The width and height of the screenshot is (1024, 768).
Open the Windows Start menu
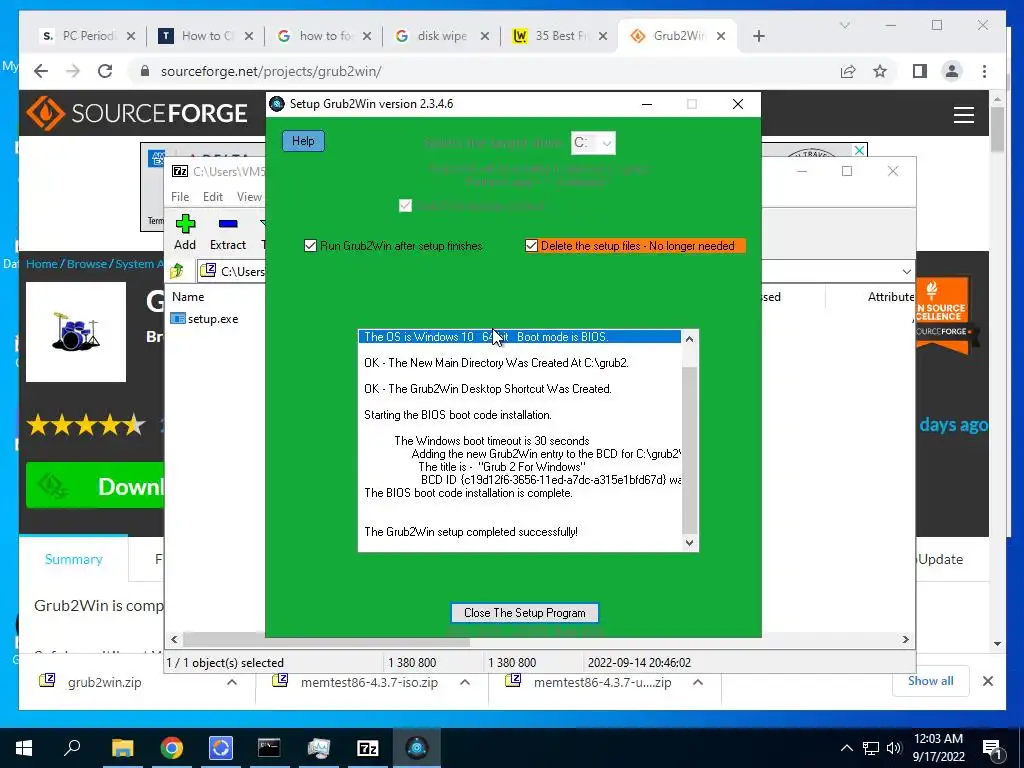tap(24, 748)
